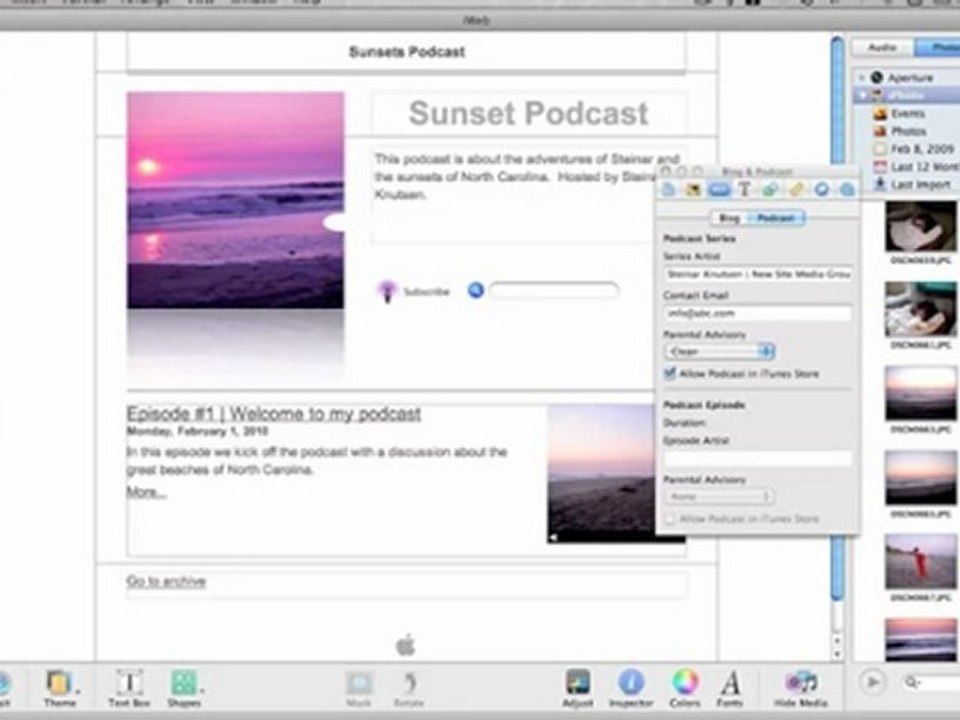Click Hide Media in the toolbar
Screen dimensions: 960x720
coord(800,688)
